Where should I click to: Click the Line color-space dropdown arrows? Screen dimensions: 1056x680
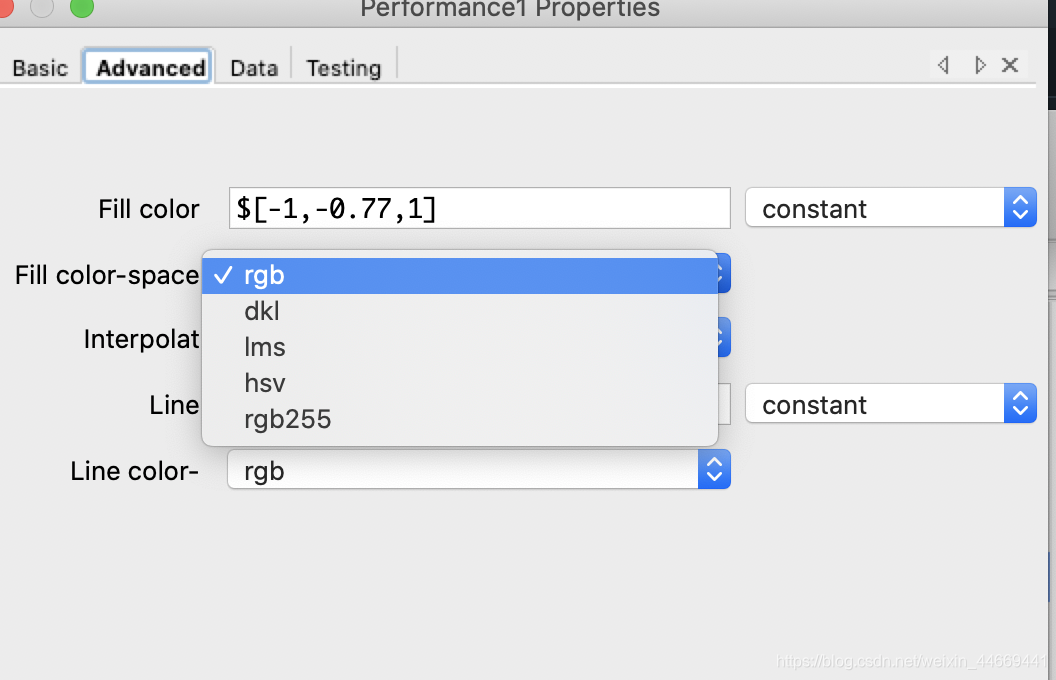coord(714,471)
